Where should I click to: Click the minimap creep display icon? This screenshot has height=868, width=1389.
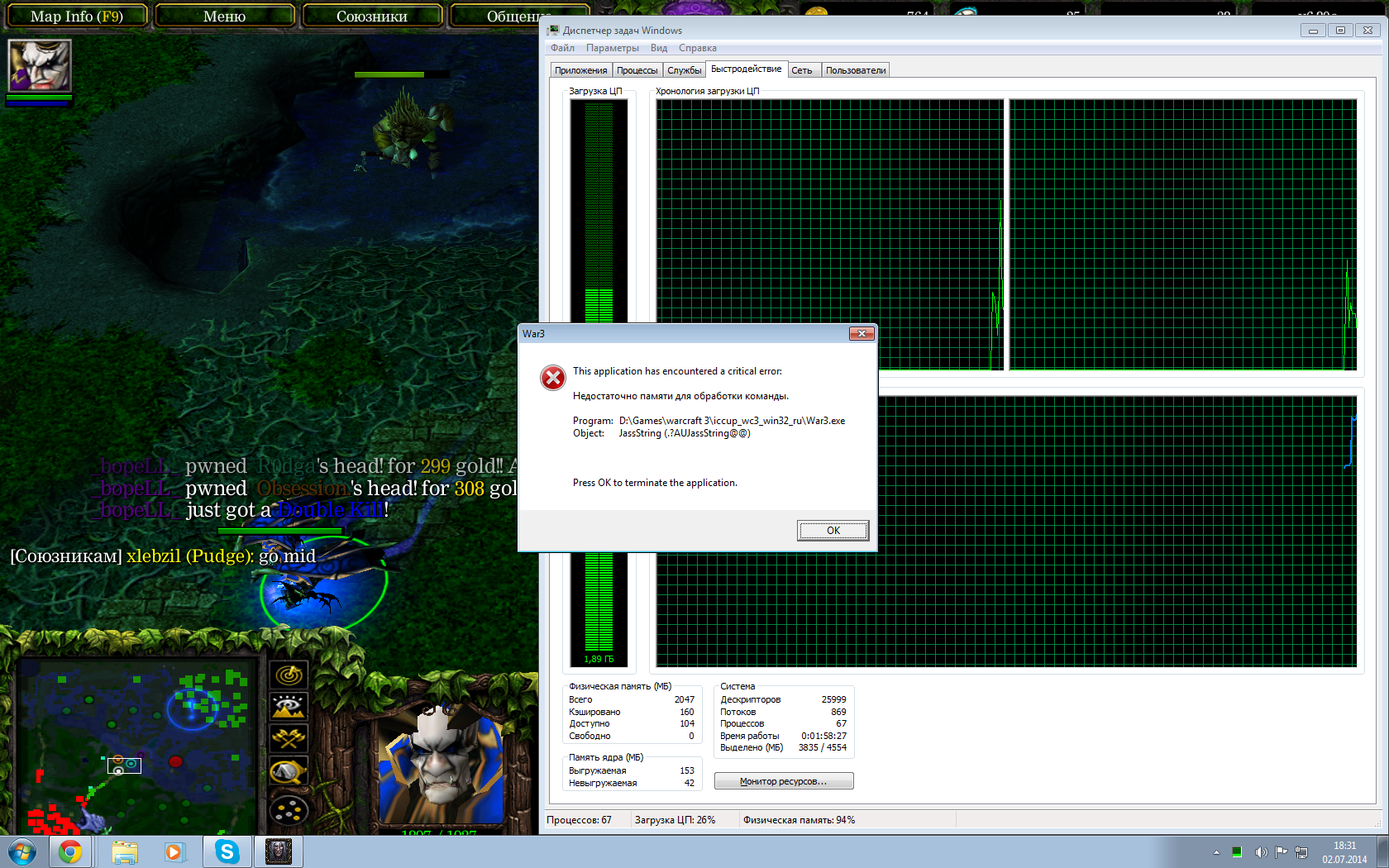(x=289, y=771)
